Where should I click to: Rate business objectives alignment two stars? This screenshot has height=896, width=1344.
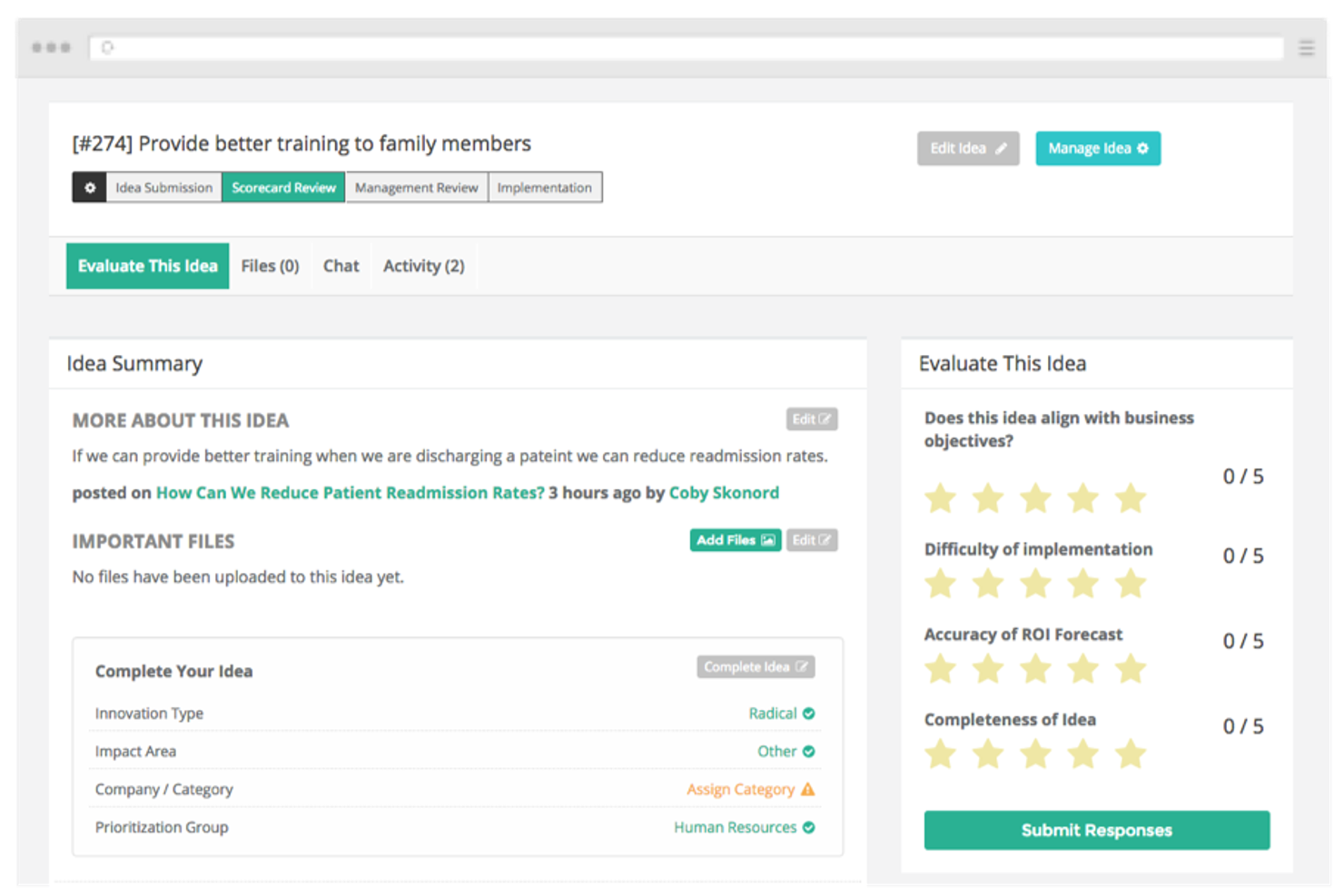[x=988, y=498]
